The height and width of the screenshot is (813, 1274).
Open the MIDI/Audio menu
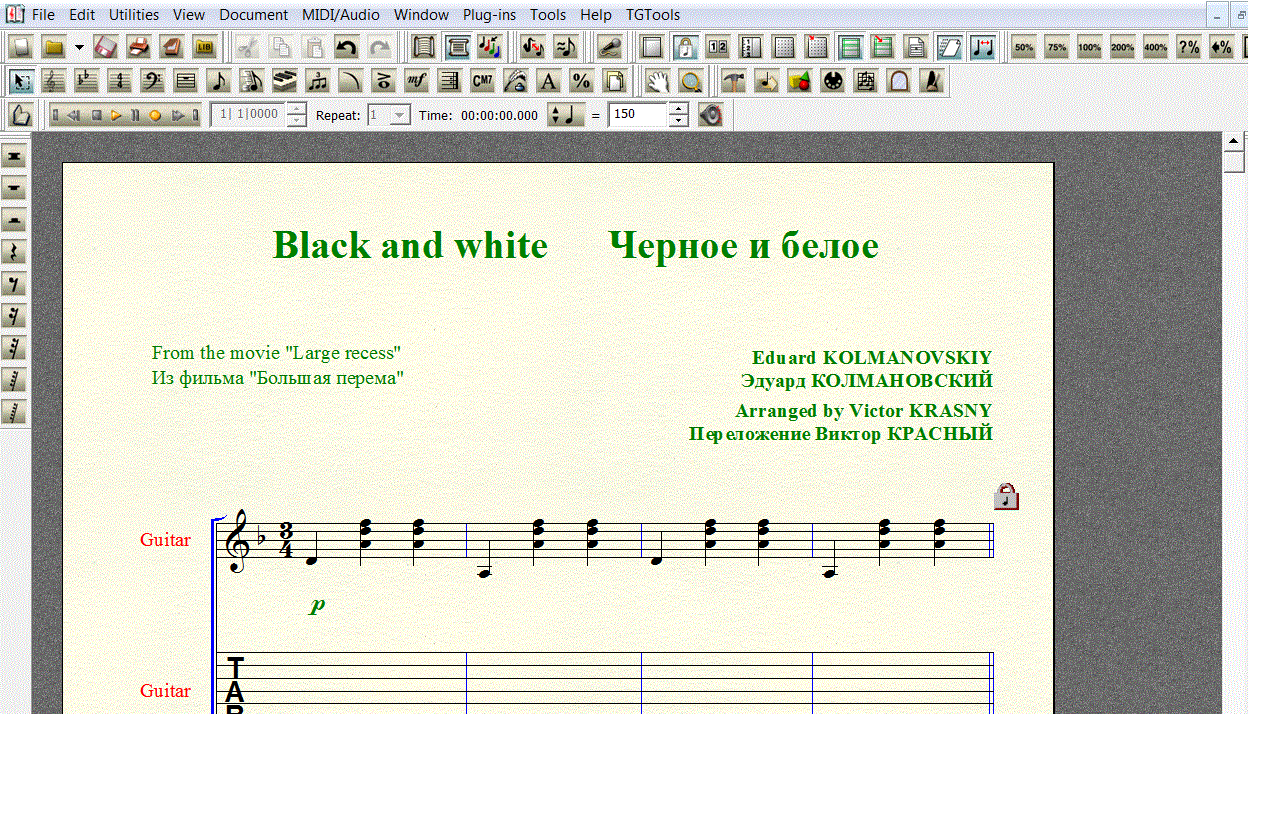pyautogui.click(x=340, y=15)
